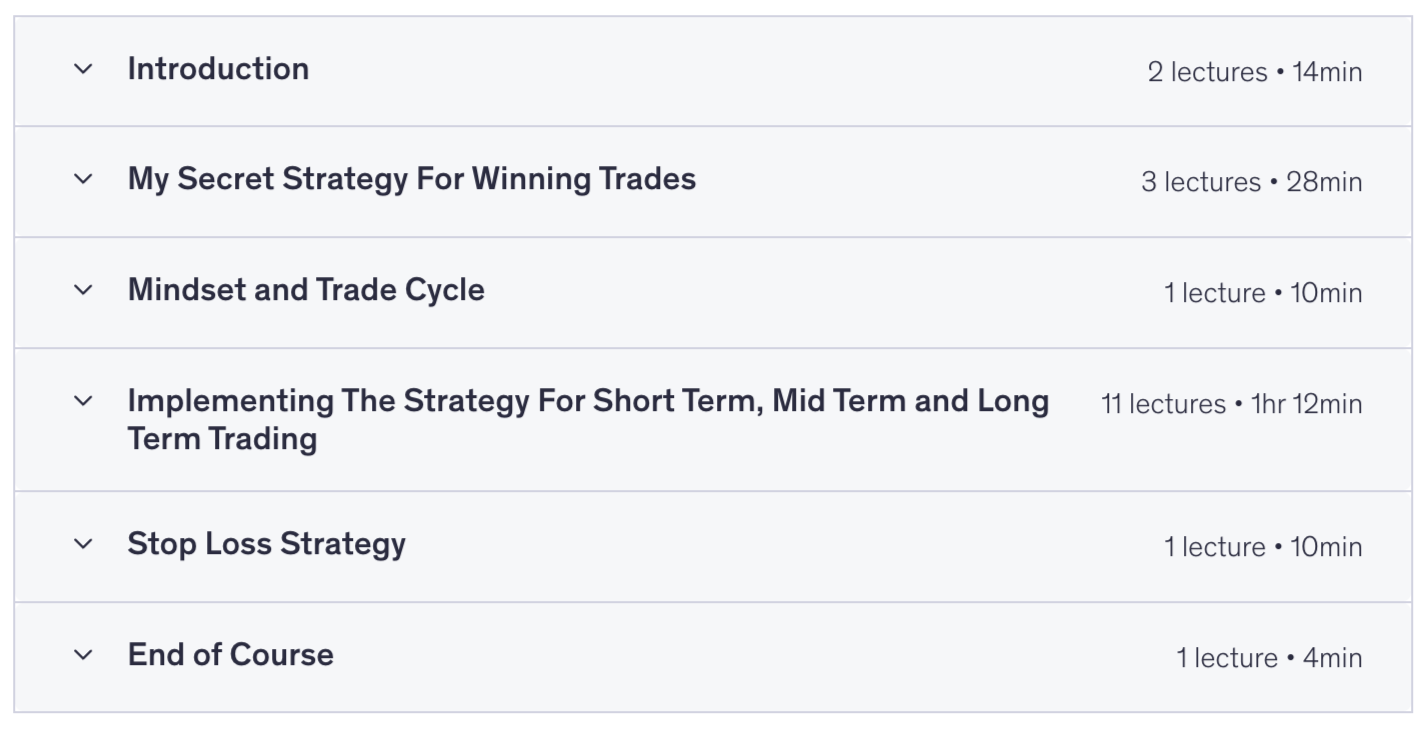1427x732 pixels.
Task: Click the End of Course heading
Action: point(230,655)
